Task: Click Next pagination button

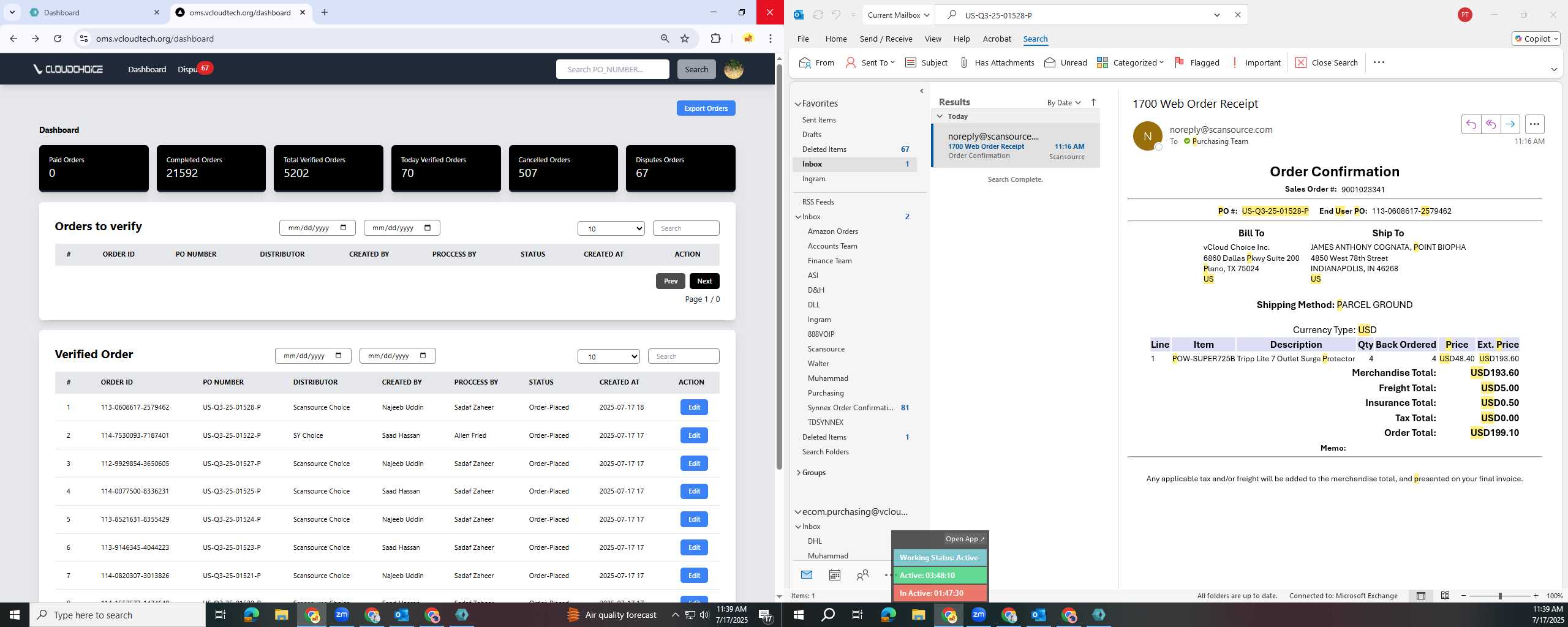Action: tap(704, 281)
